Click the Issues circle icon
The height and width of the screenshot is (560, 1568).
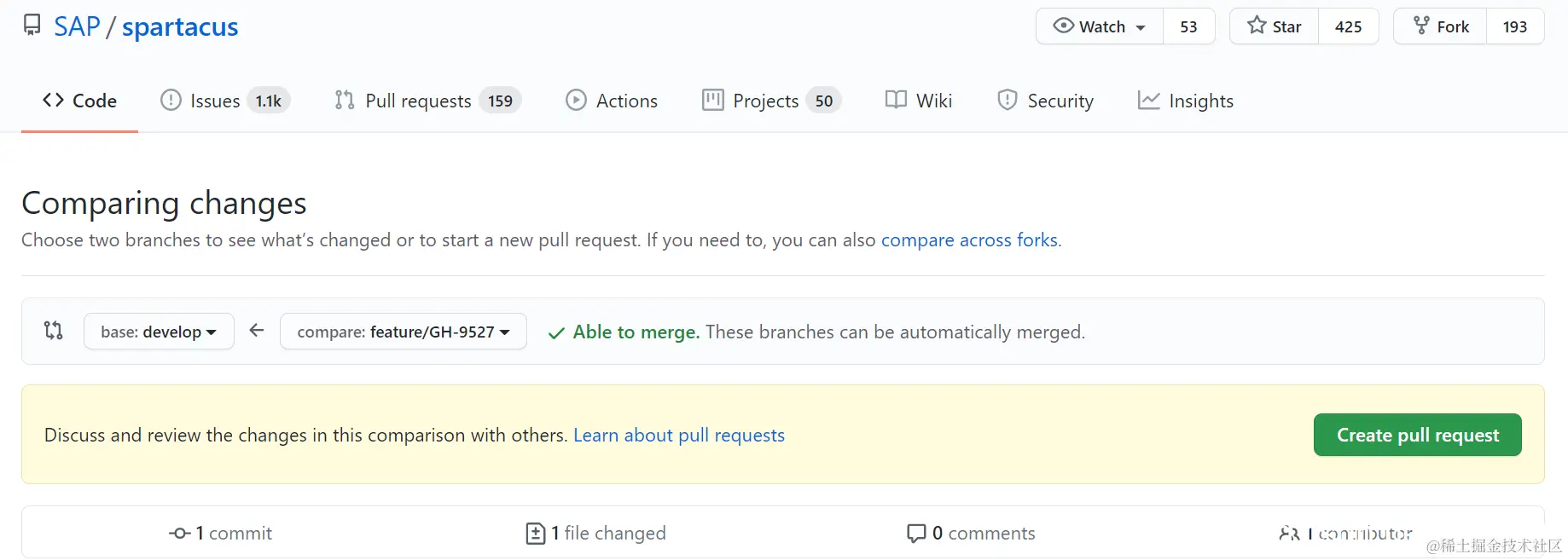171,101
